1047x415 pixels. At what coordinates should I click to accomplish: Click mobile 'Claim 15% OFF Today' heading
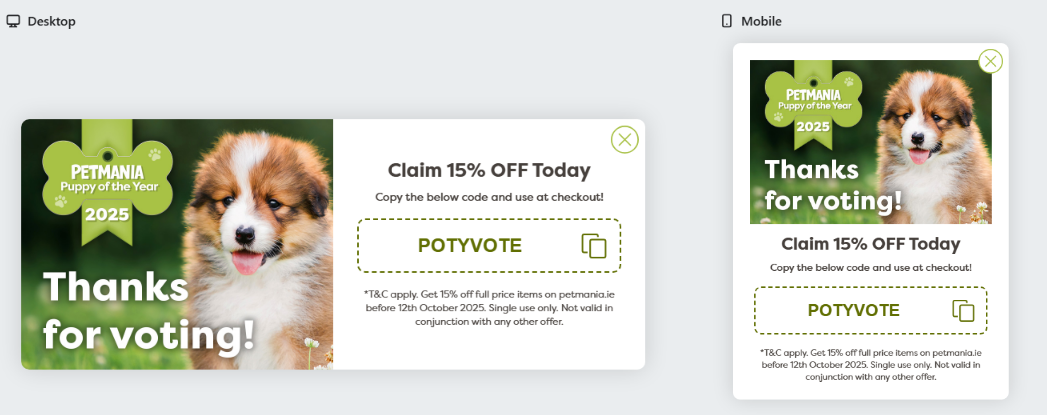coord(871,244)
